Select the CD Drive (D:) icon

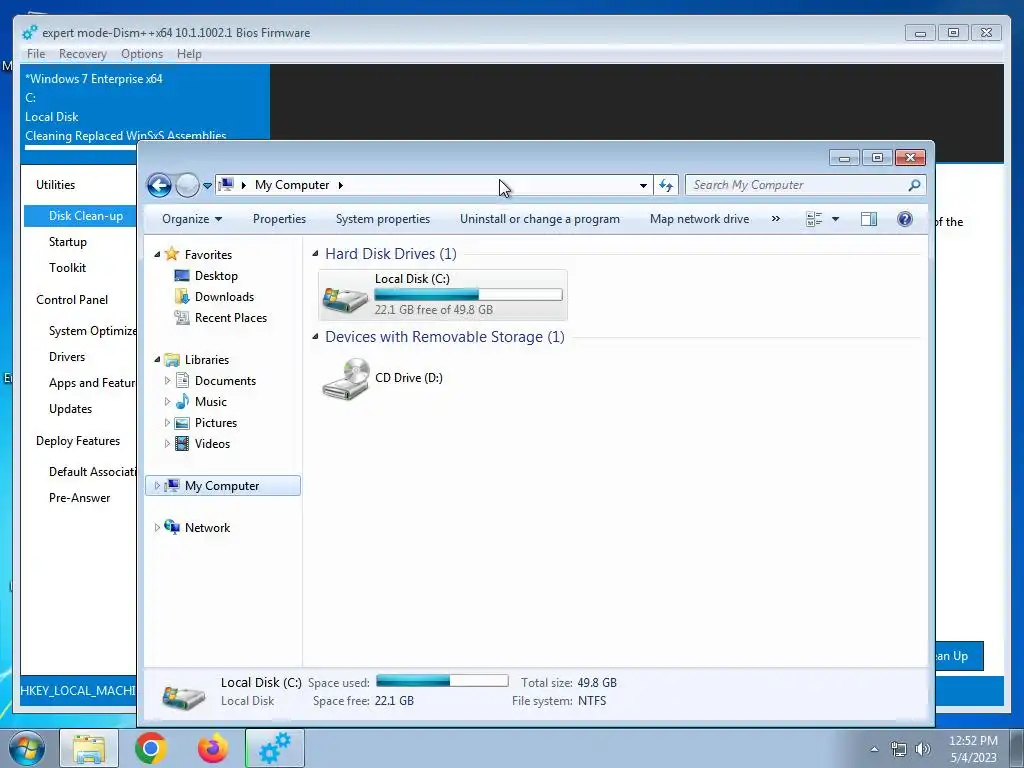(345, 378)
